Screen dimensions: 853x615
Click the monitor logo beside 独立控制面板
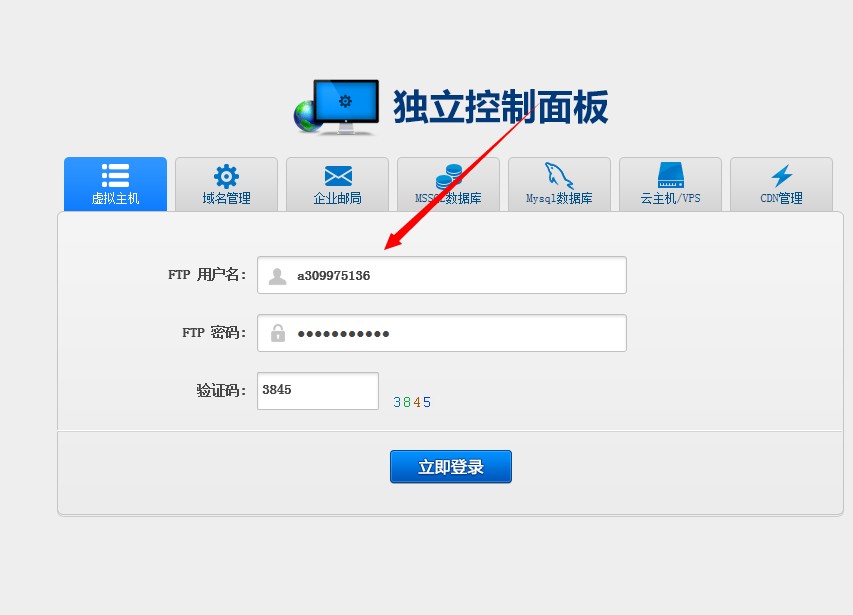click(336, 107)
